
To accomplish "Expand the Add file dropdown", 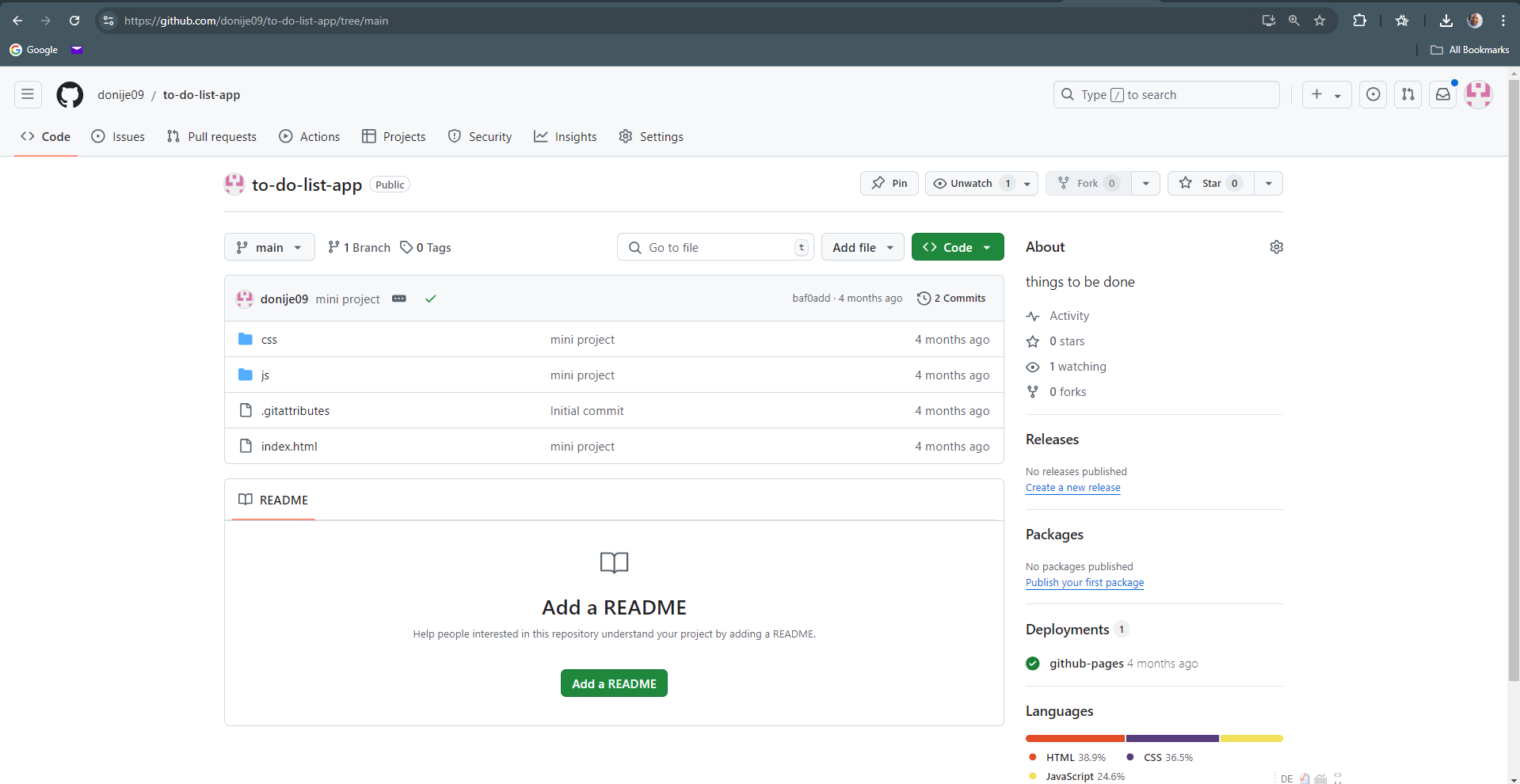I will (x=863, y=247).
